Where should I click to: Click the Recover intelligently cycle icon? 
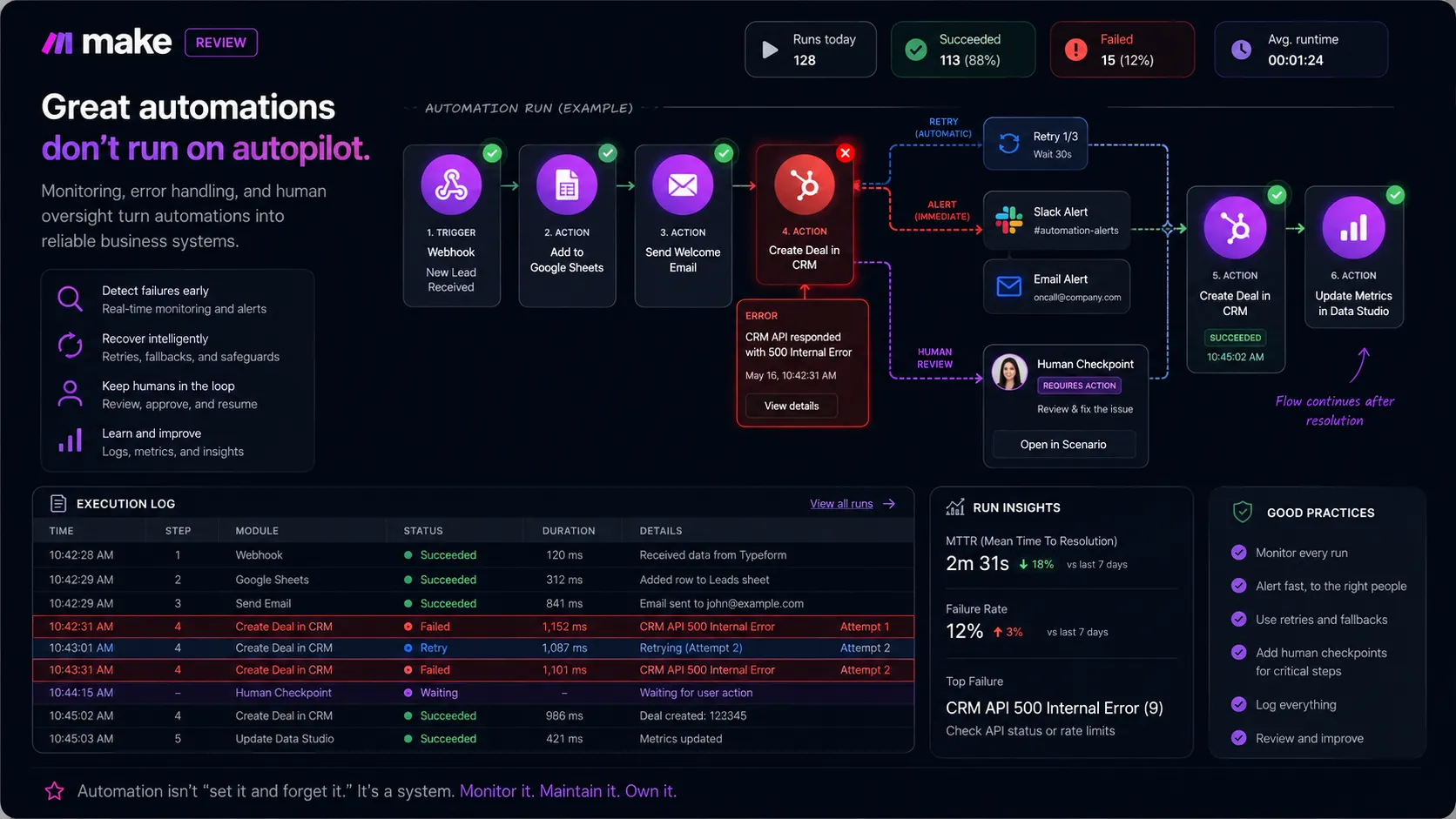tap(70, 346)
